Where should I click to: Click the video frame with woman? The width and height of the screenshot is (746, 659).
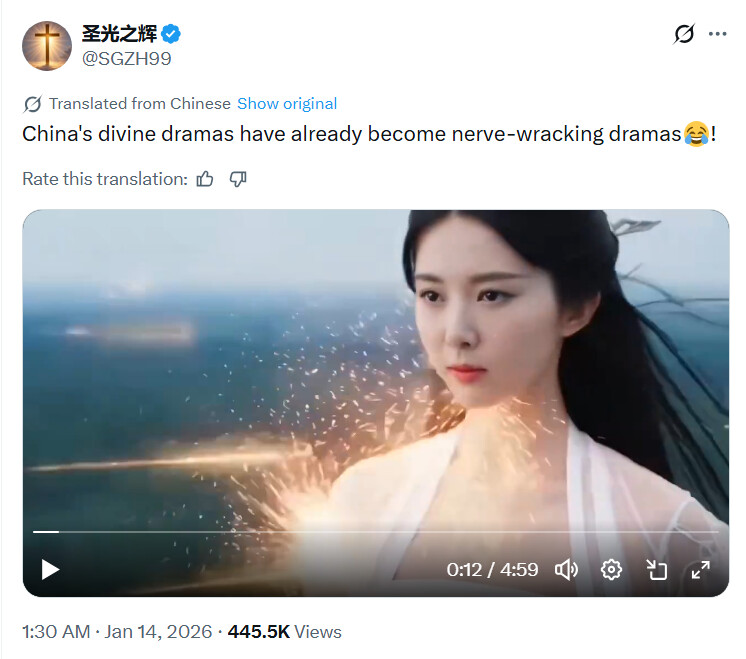coord(376,371)
